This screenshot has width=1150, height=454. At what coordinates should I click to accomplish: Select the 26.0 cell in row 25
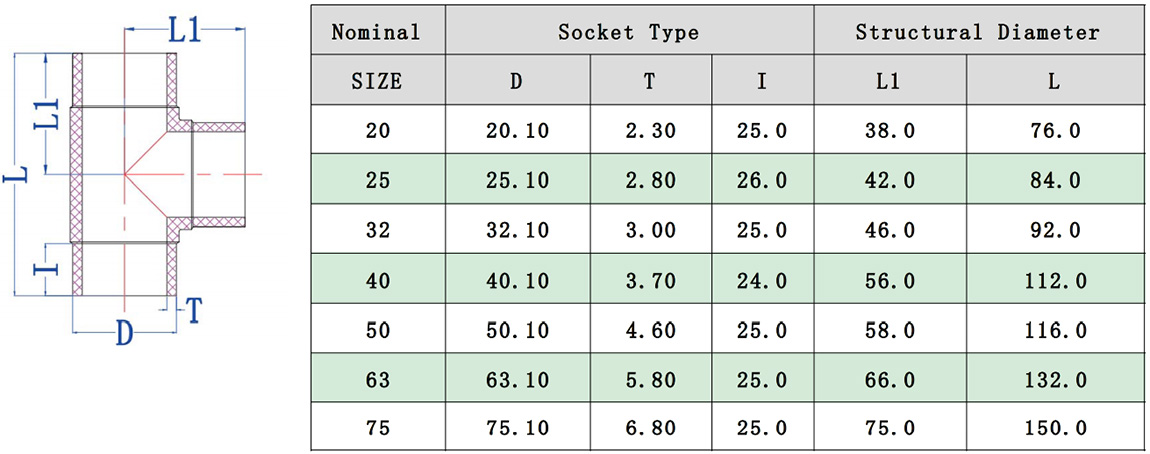click(x=762, y=181)
